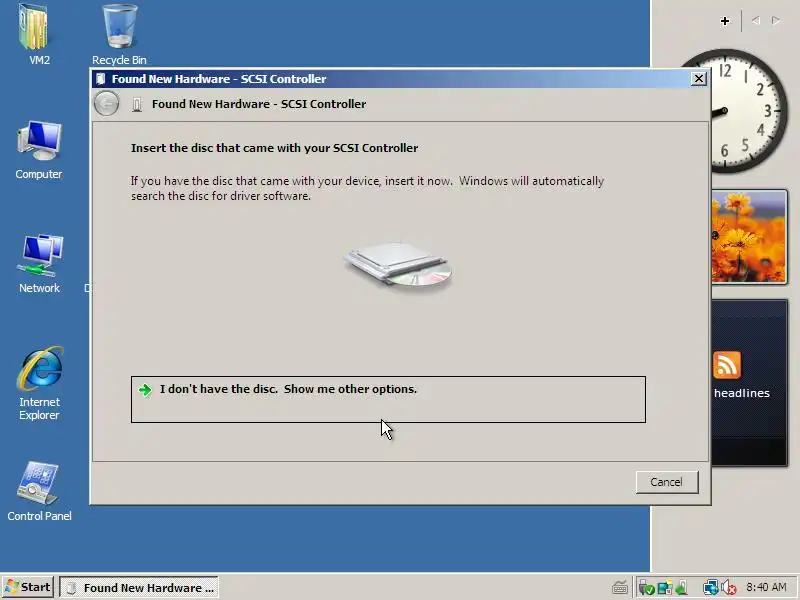The height and width of the screenshot is (600, 800).
Task: Open the Computer desktop icon
Action: (x=39, y=149)
